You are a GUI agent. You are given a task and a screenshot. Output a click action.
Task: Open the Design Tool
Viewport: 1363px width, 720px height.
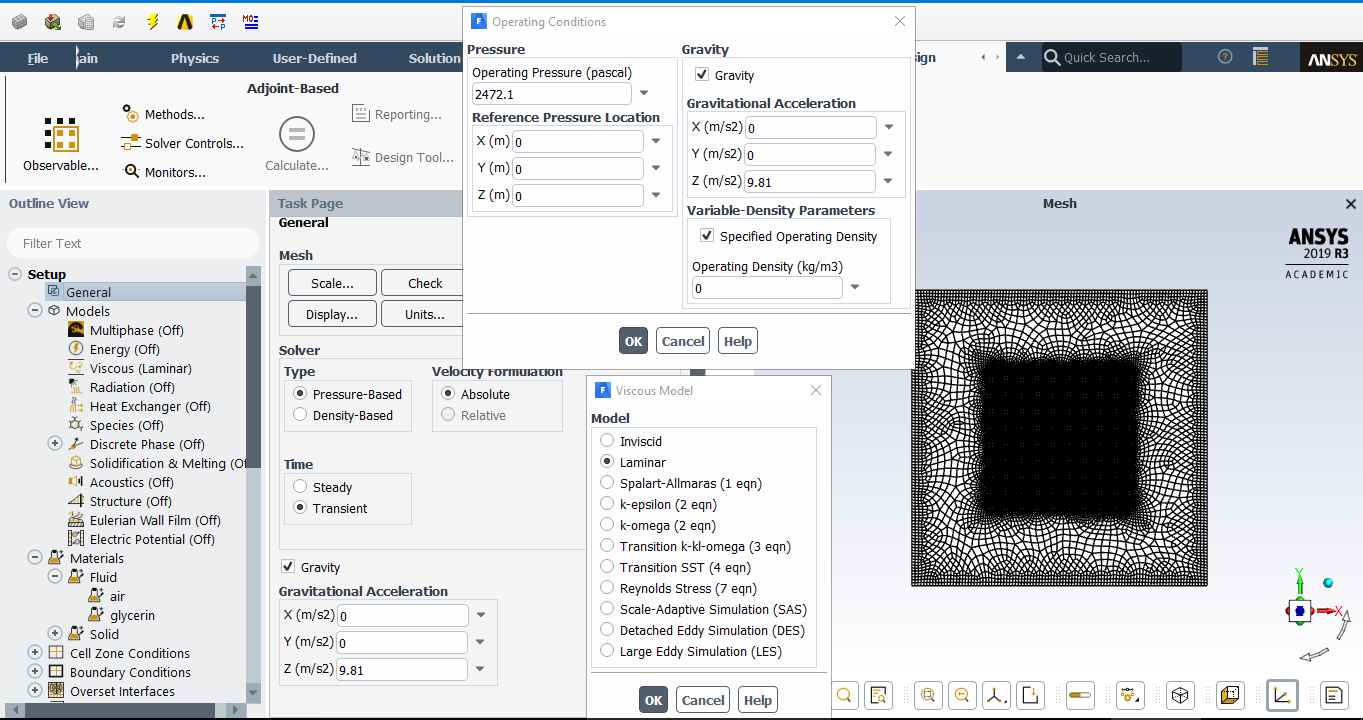click(403, 156)
